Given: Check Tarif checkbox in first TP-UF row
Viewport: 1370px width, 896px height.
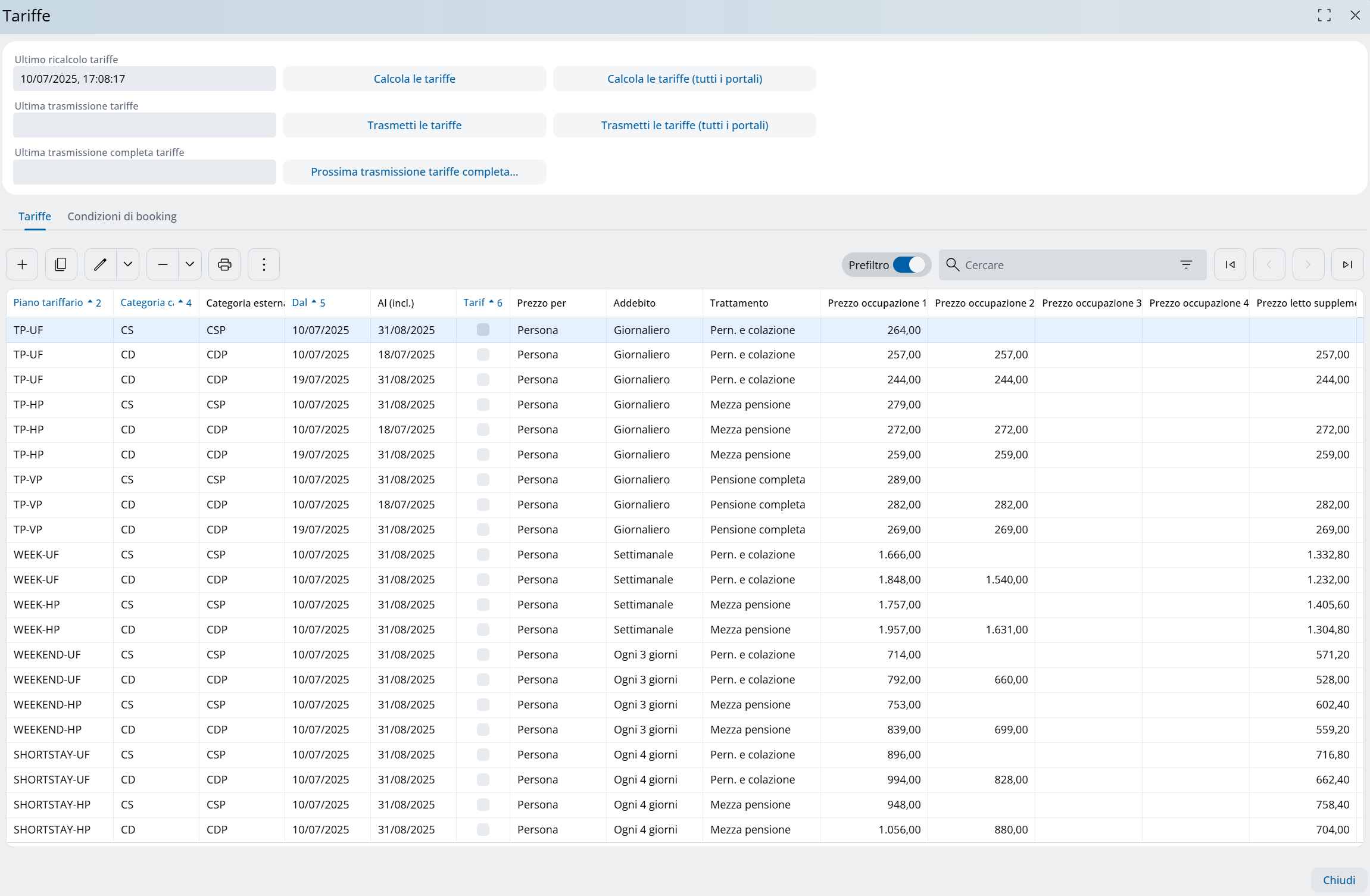Looking at the screenshot, I should (x=483, y=330).
